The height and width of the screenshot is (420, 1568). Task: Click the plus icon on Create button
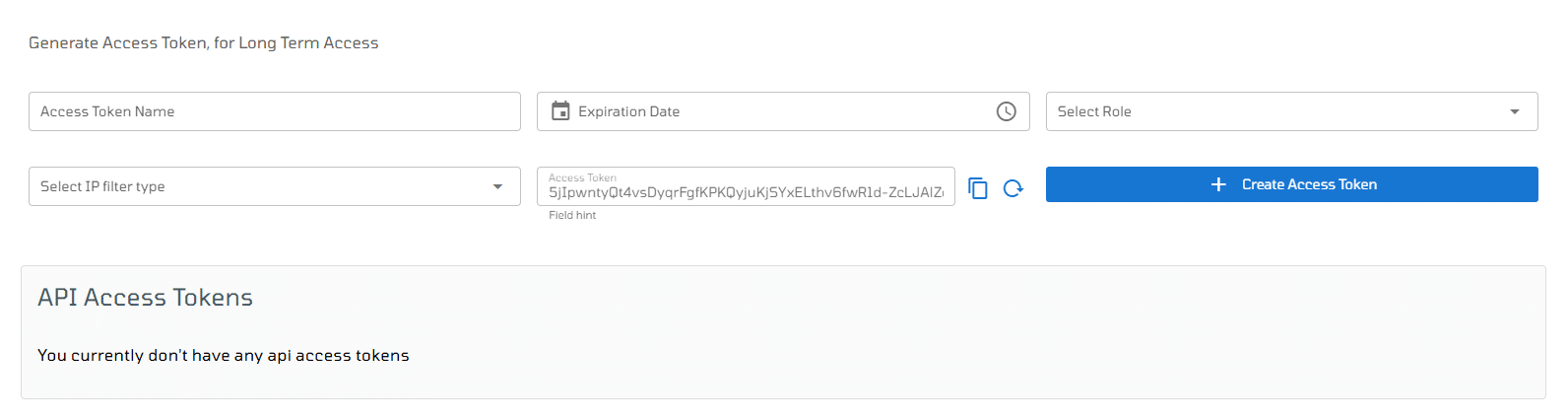coord(1218,184)
